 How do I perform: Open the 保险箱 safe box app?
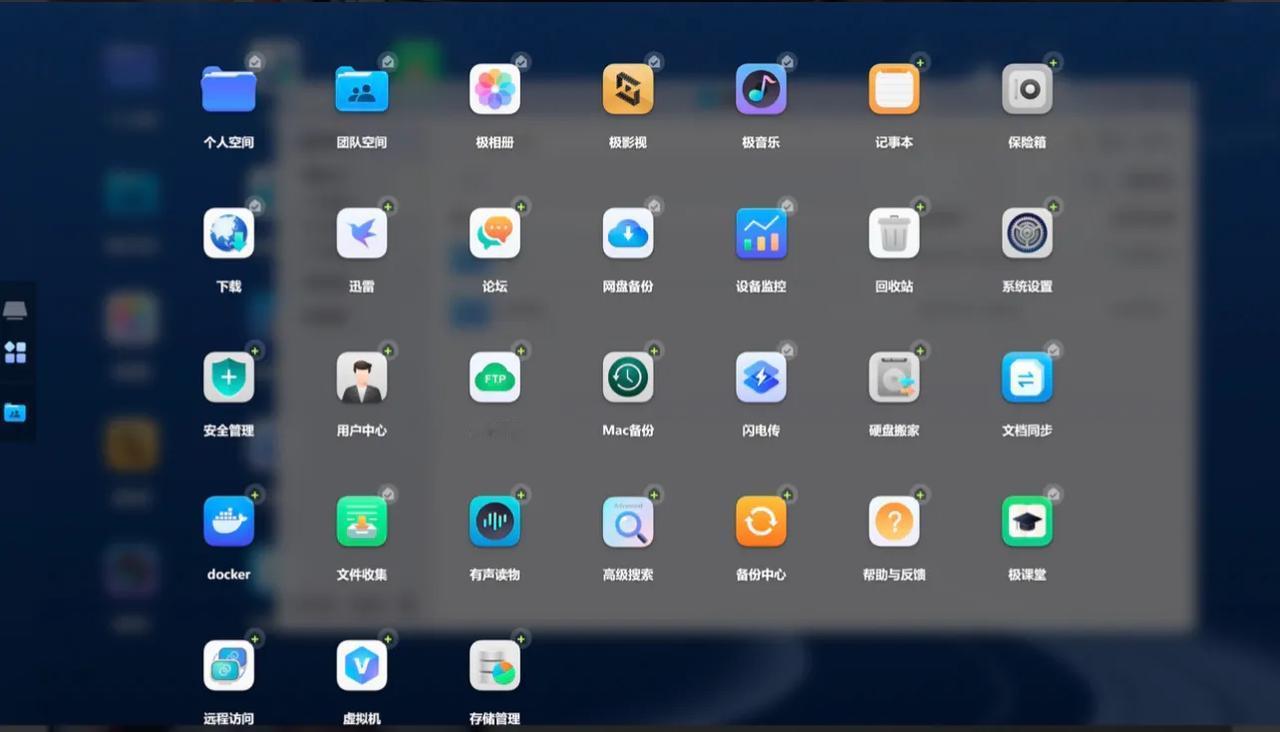[1027, 89]
